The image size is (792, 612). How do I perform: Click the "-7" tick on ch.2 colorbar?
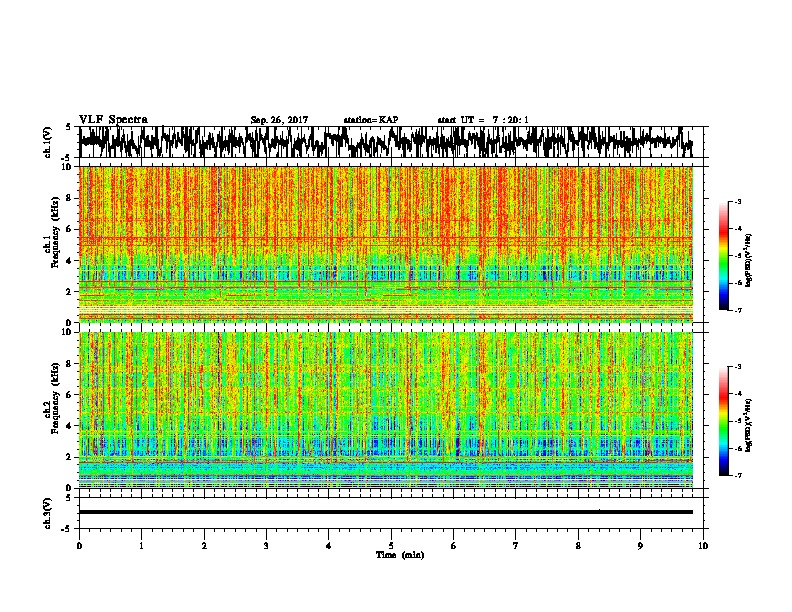pyautogui.click(x=738, y=475)
